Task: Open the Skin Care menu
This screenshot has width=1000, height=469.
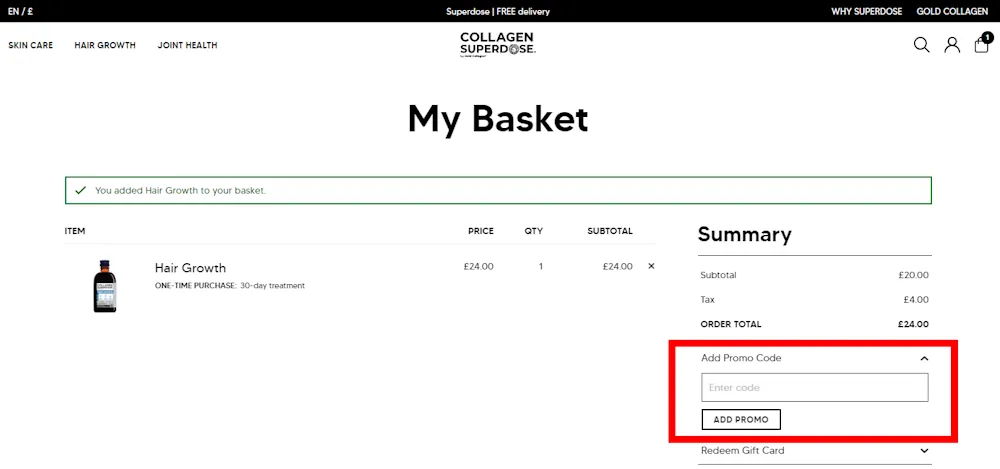Action: coord(31,45)
